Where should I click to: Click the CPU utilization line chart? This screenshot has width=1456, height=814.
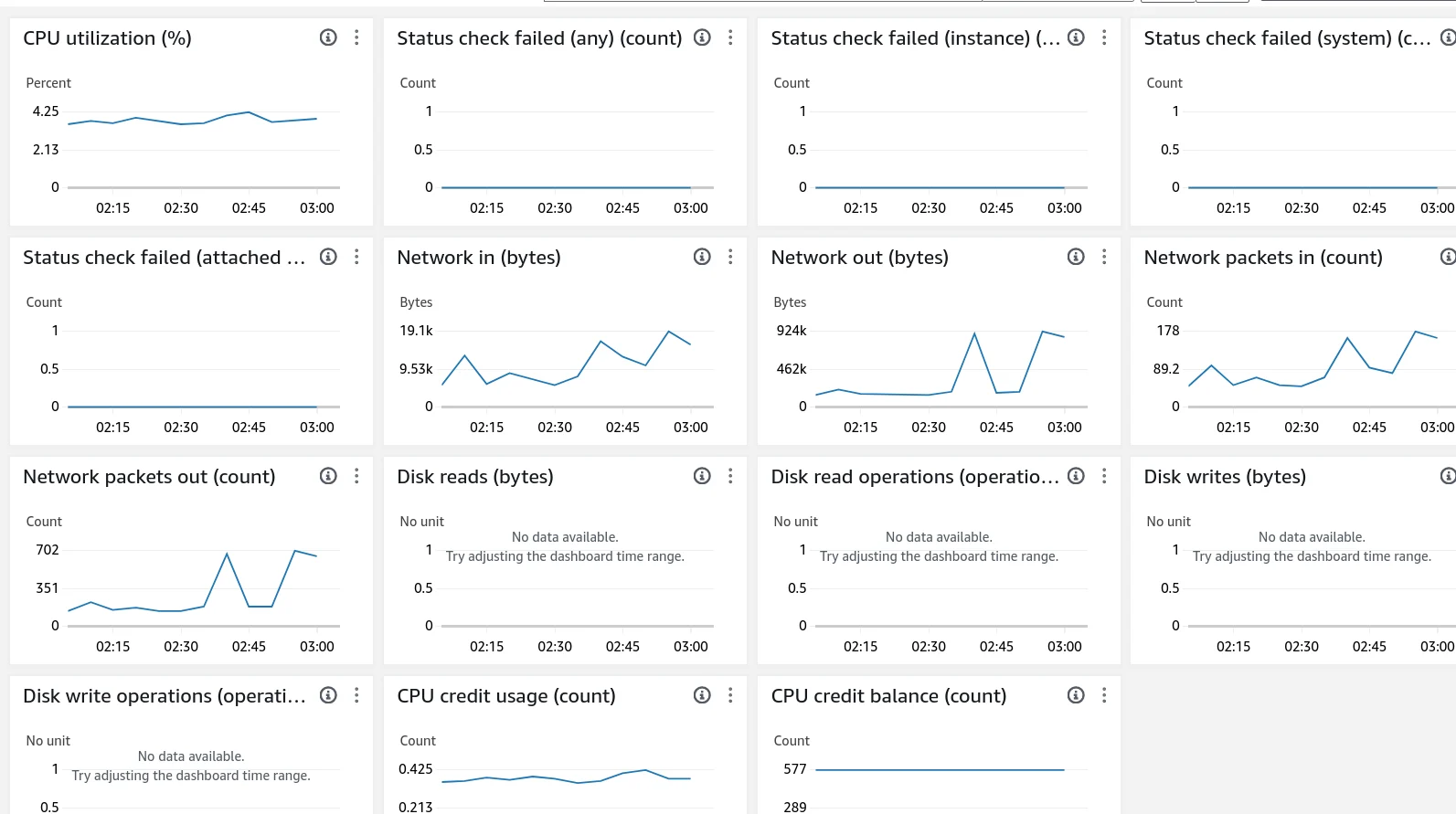[192, 119]
